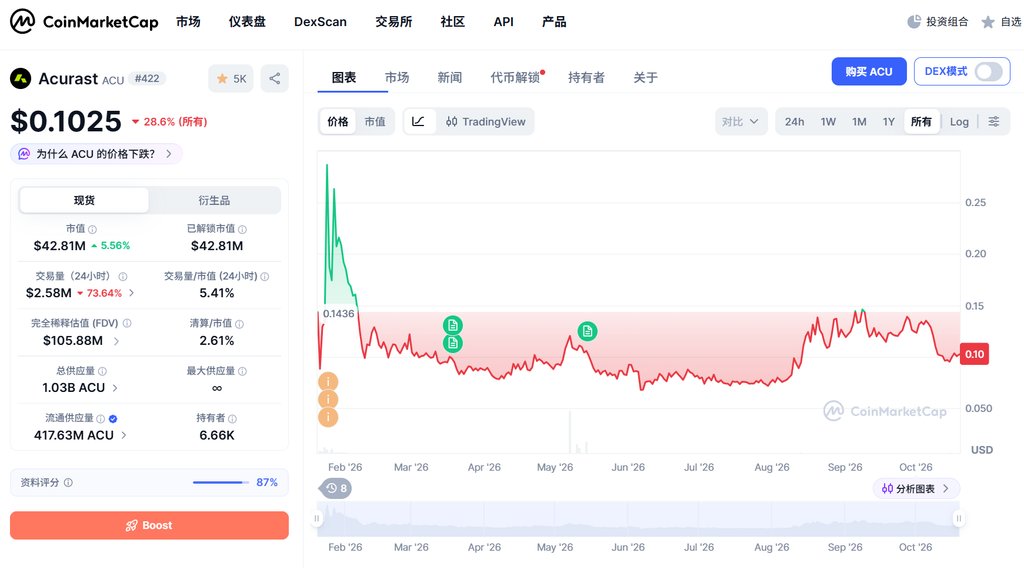The image size is (1024, 568).
Task: Expand 完全稀释估值 FDV details arrow
Action: click(116, 341)
